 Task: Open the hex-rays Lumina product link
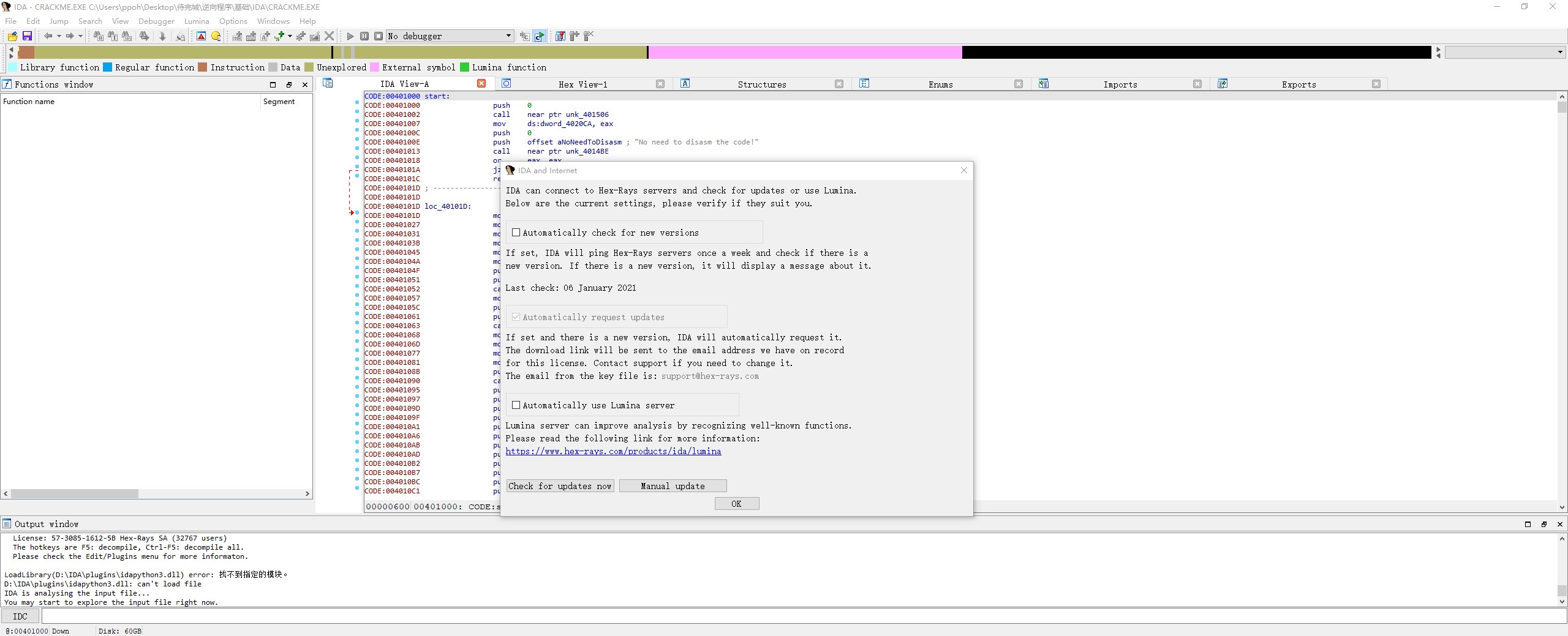[613, 451]
